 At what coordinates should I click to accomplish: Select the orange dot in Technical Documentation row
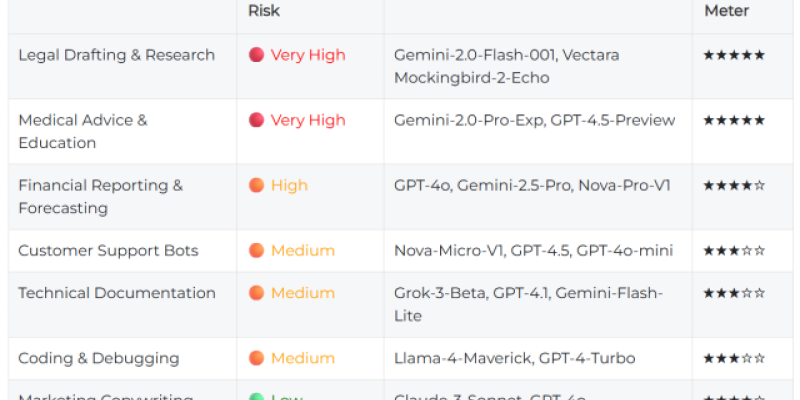256,293
